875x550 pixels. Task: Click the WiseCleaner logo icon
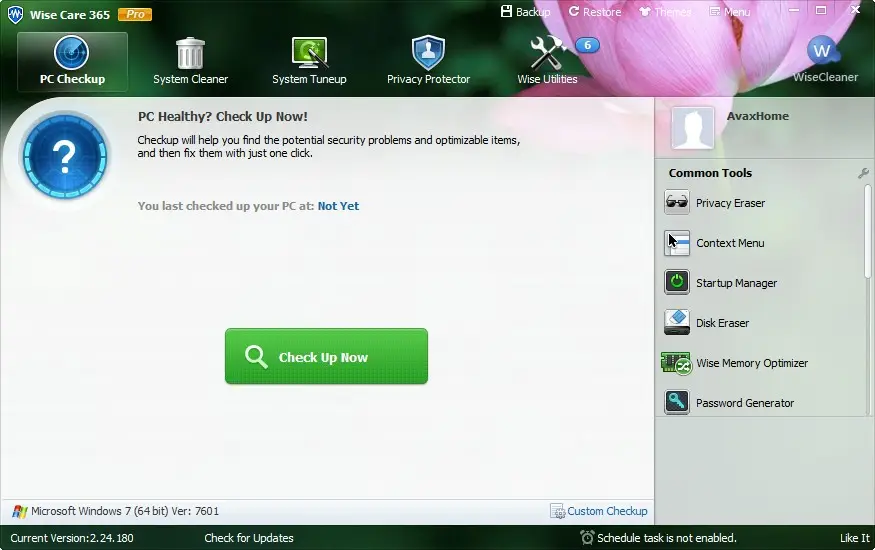(x=822, y=51)
